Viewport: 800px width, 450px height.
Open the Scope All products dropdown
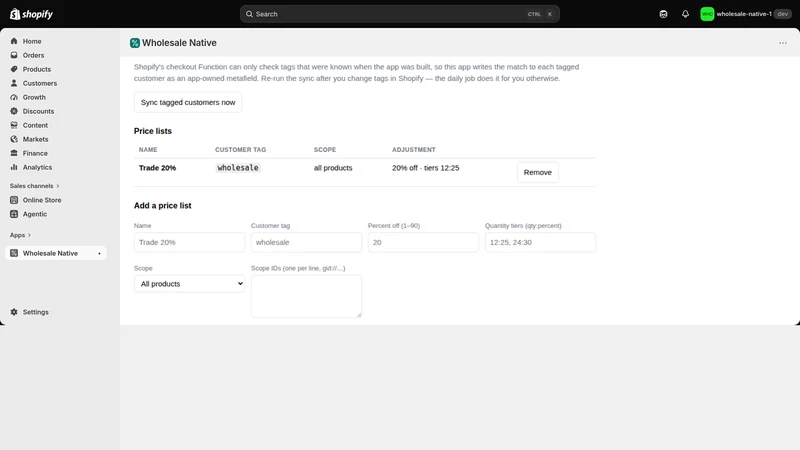coord(189,284)
